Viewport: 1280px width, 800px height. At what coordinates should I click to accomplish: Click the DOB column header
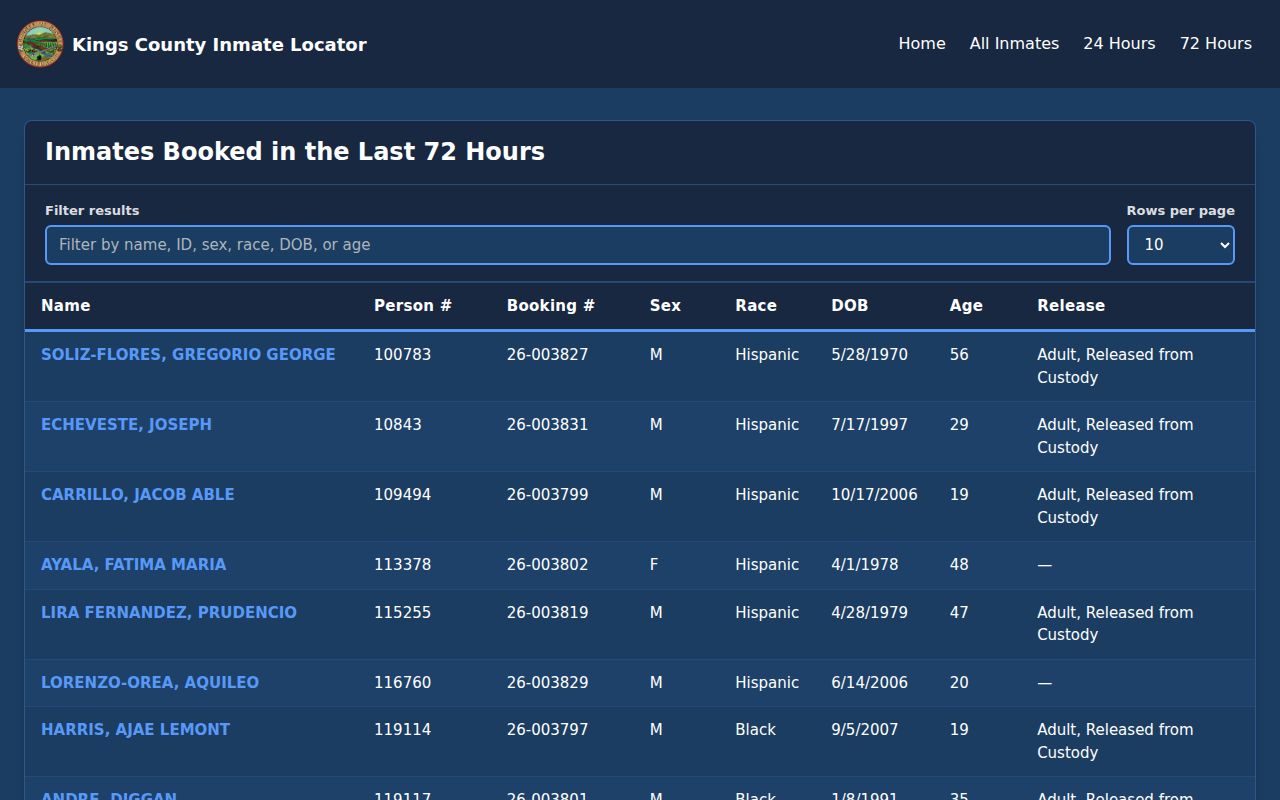[x=850, y=306]
